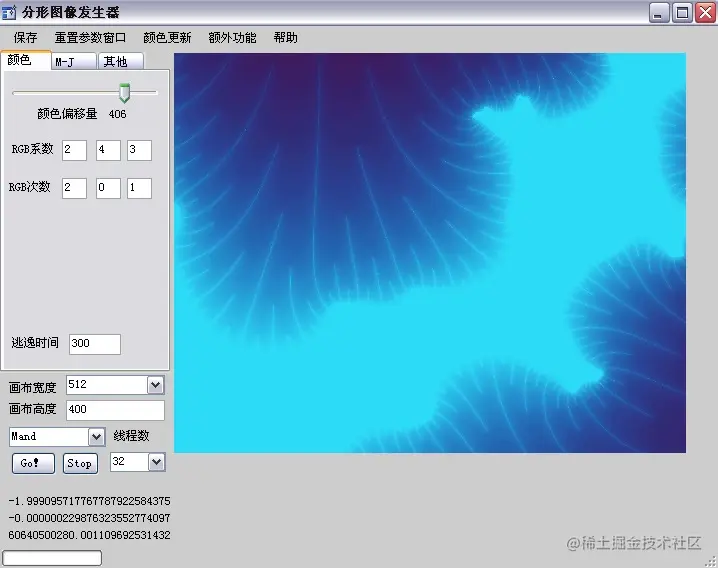Image resolution: width=718 pixels, height=568 pixels.
Task: Open the 重置参数窗口 menu
Action: click(x=90, y=38)
